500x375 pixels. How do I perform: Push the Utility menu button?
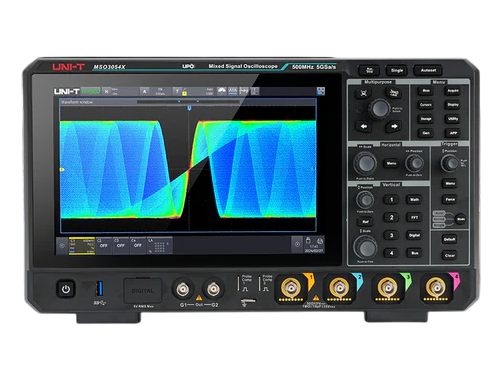tap(453, 119)
